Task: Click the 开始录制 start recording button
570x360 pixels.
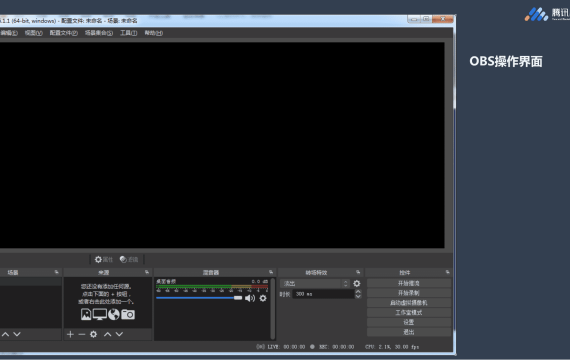Action: (x=409, y=293)
